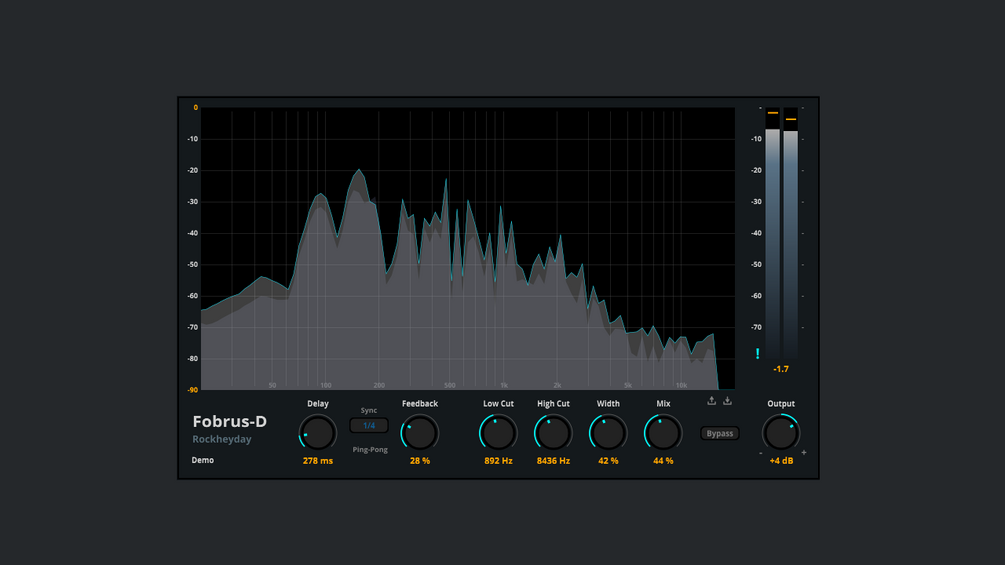This screenshot has width=1005, height=565.
Task: Click the Rockheyday brand label
Action: pyautogui.click(x=222, y=439)
